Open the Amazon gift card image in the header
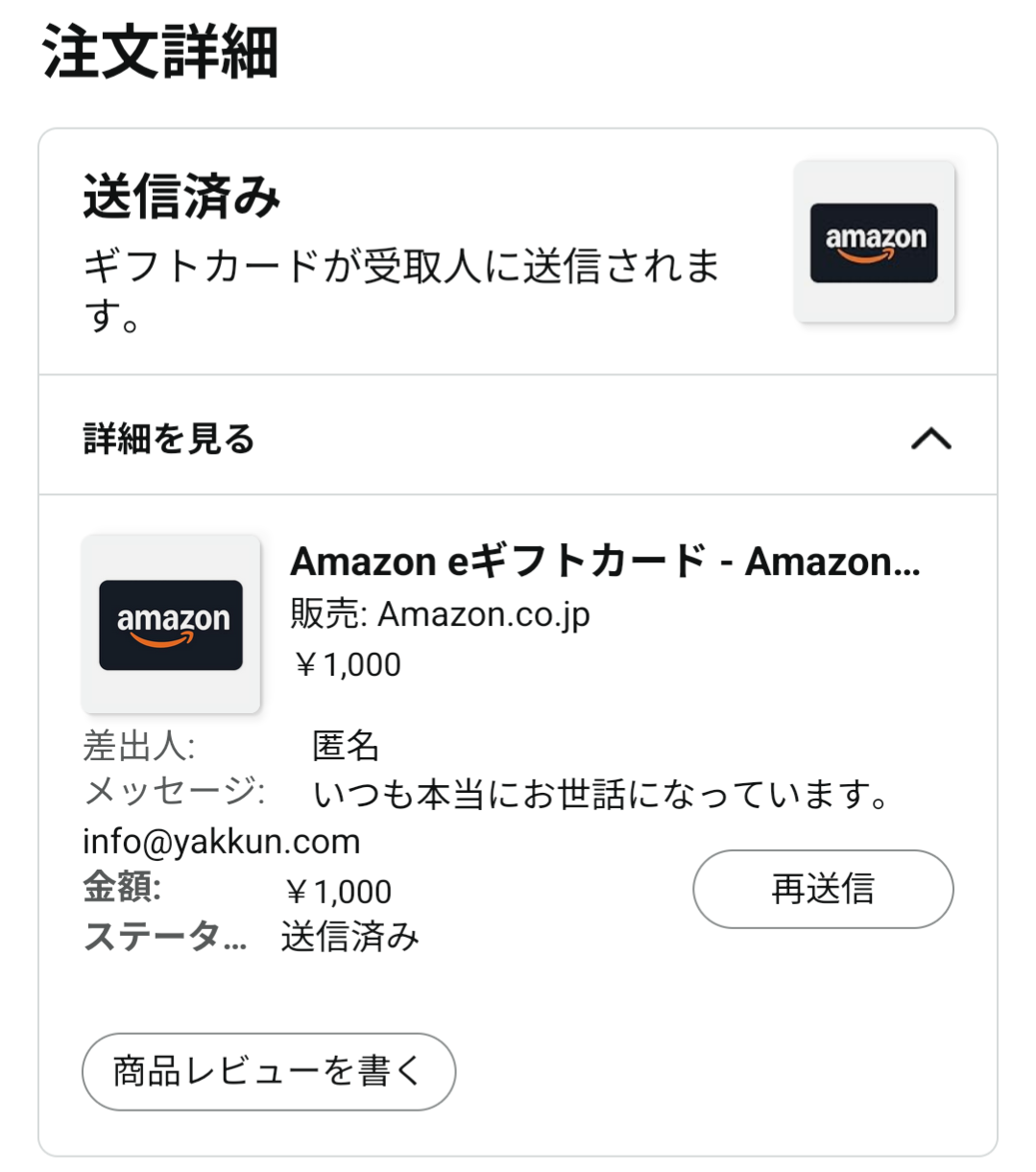Image resolution: width=1036 pixels, height=1172 pixels. point(874,242)
